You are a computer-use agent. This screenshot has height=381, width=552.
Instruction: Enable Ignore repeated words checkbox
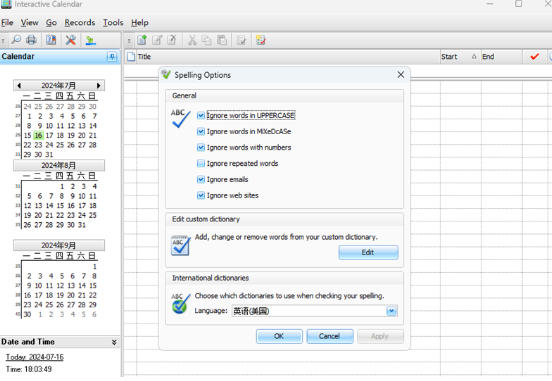[x=201, y=163]
